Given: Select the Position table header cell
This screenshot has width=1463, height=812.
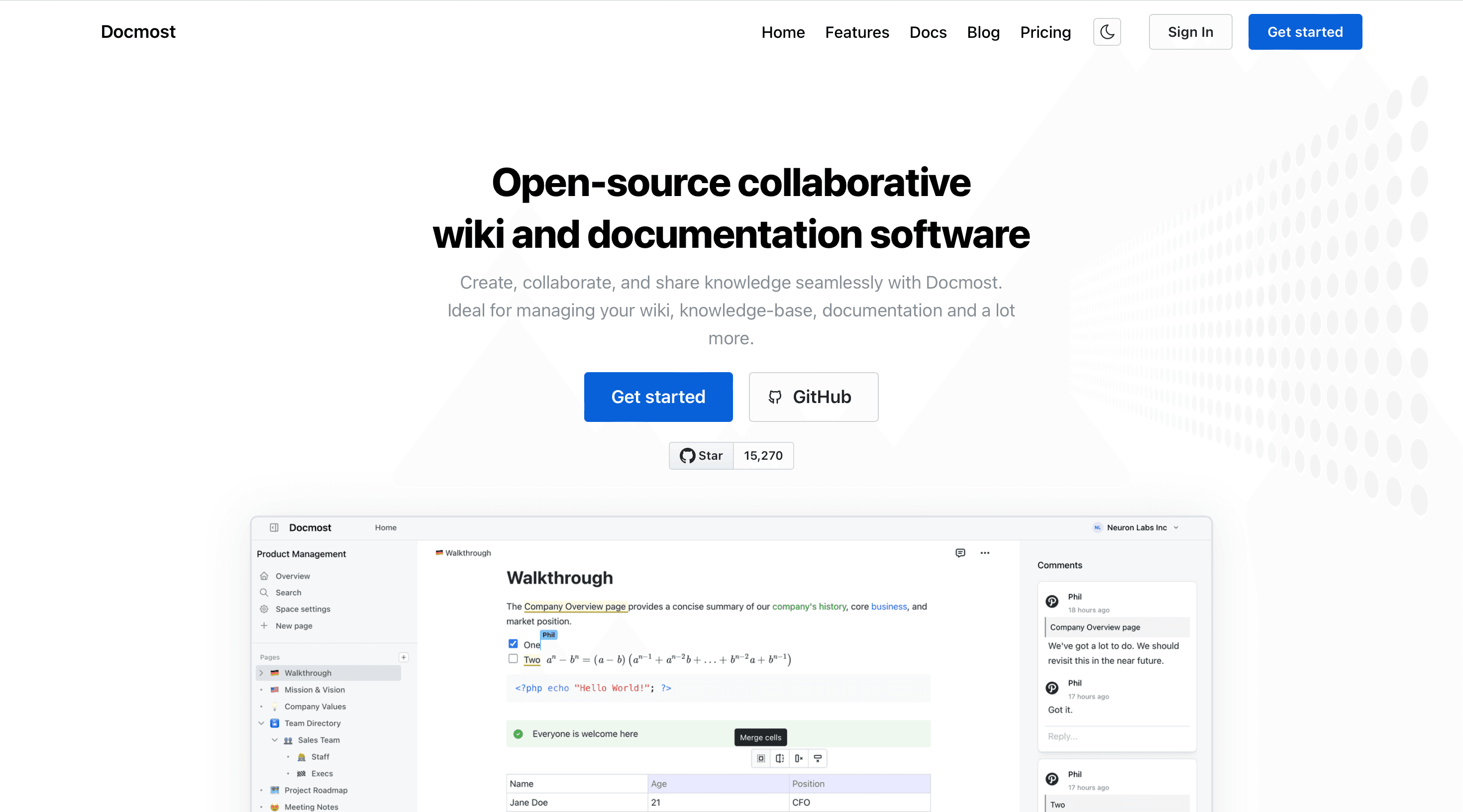Looking at the screenshot, I should click(859, 783).
